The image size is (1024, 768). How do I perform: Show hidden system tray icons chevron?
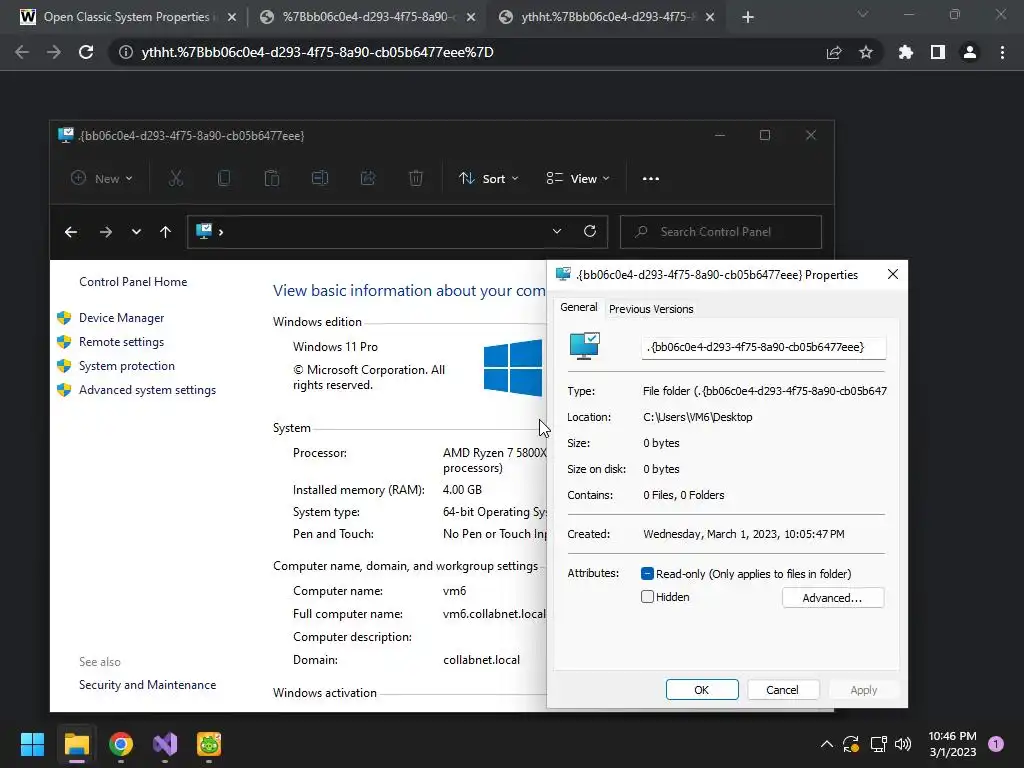pyautogui.click(x=826, y=744)
